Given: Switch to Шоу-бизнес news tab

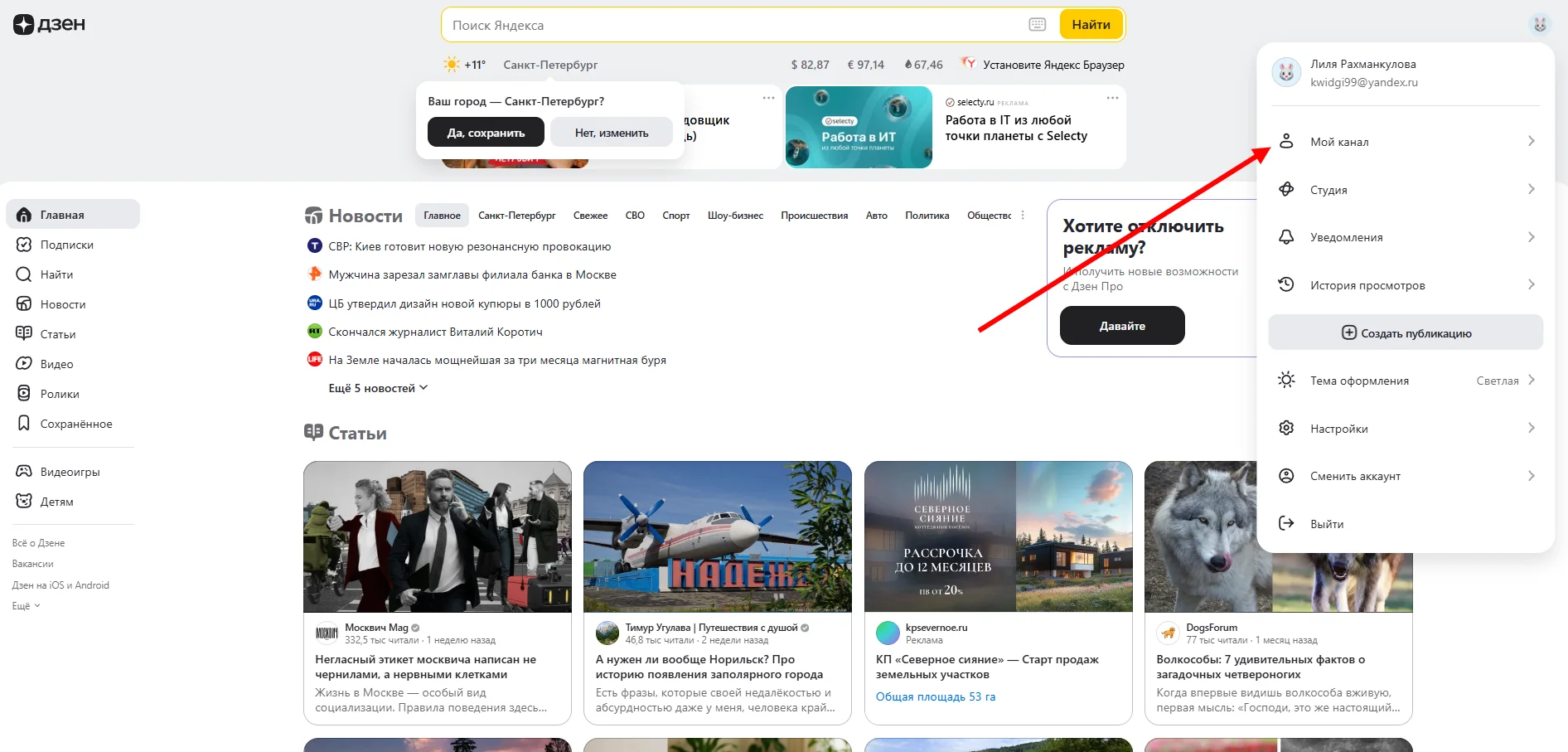Looking at the screenshot, I should click(x=735, y=216).
